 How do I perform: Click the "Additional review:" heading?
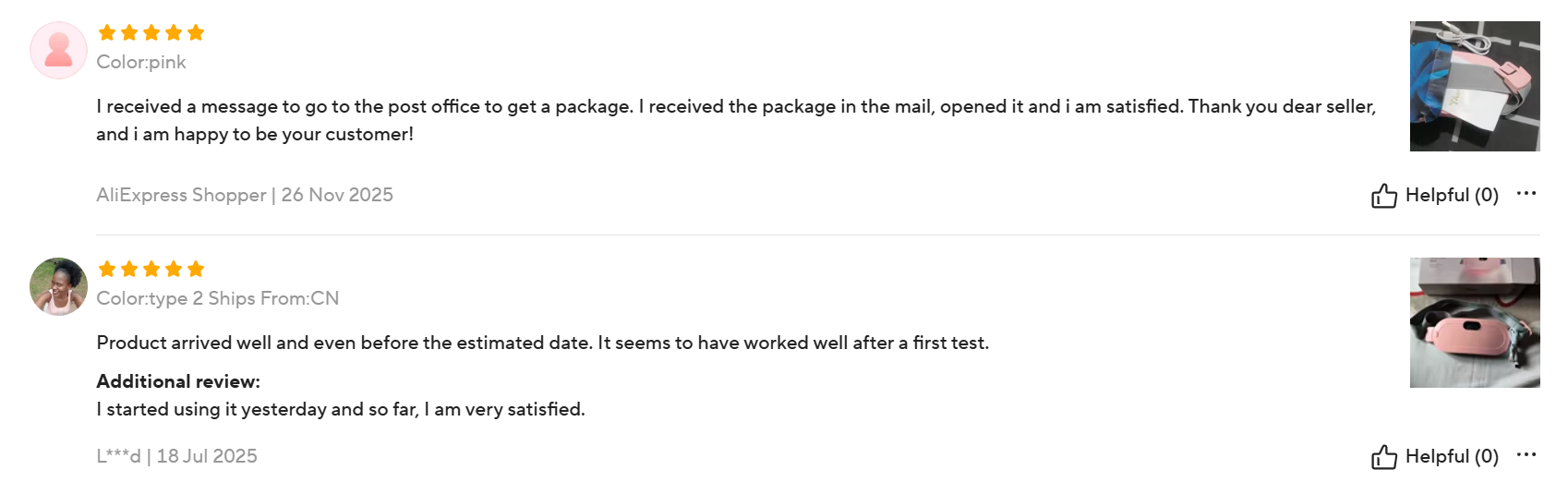point(178,381)
